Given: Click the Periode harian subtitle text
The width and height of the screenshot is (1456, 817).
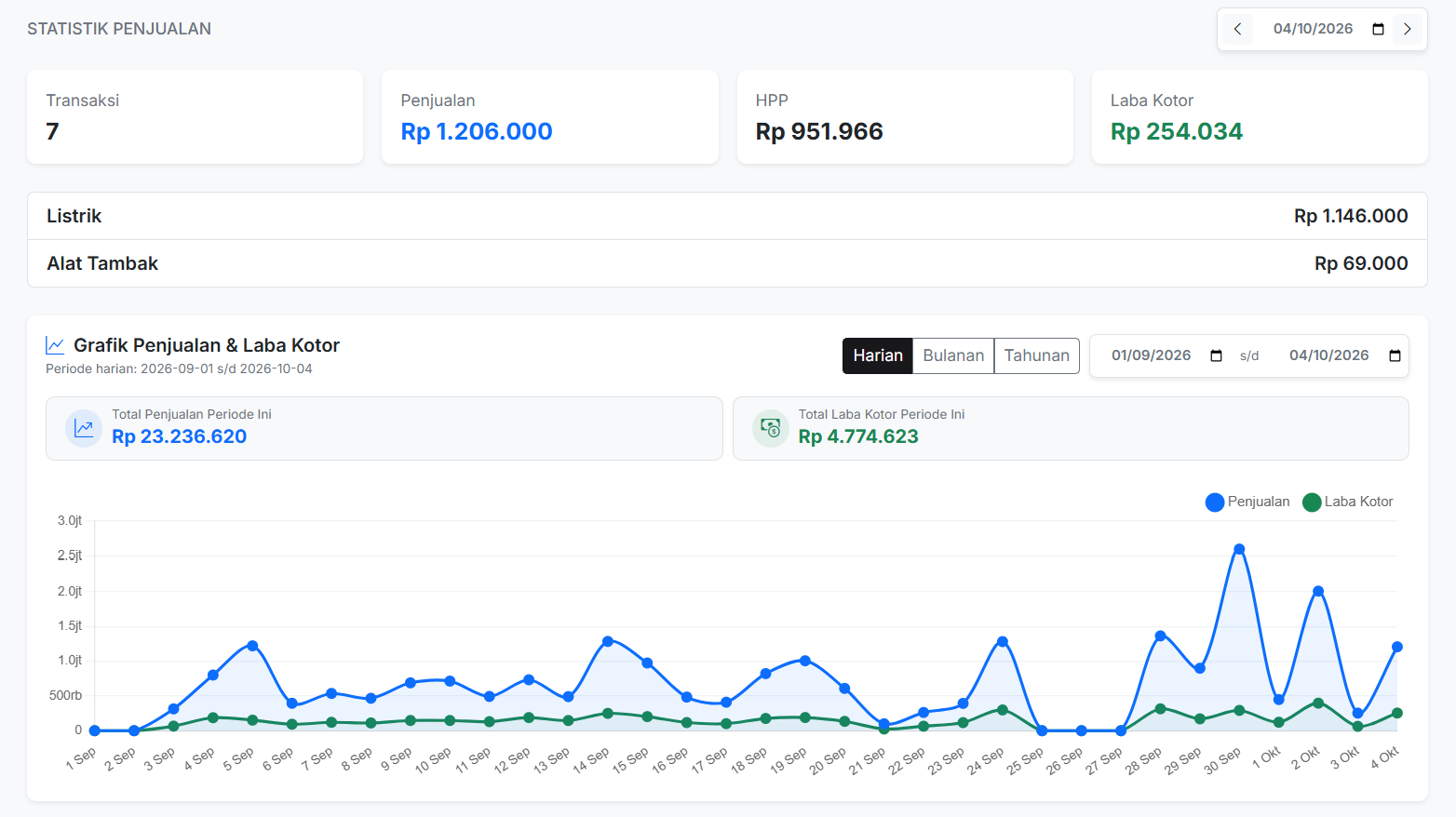Looking at the screenshot, I should coord(179,368).
